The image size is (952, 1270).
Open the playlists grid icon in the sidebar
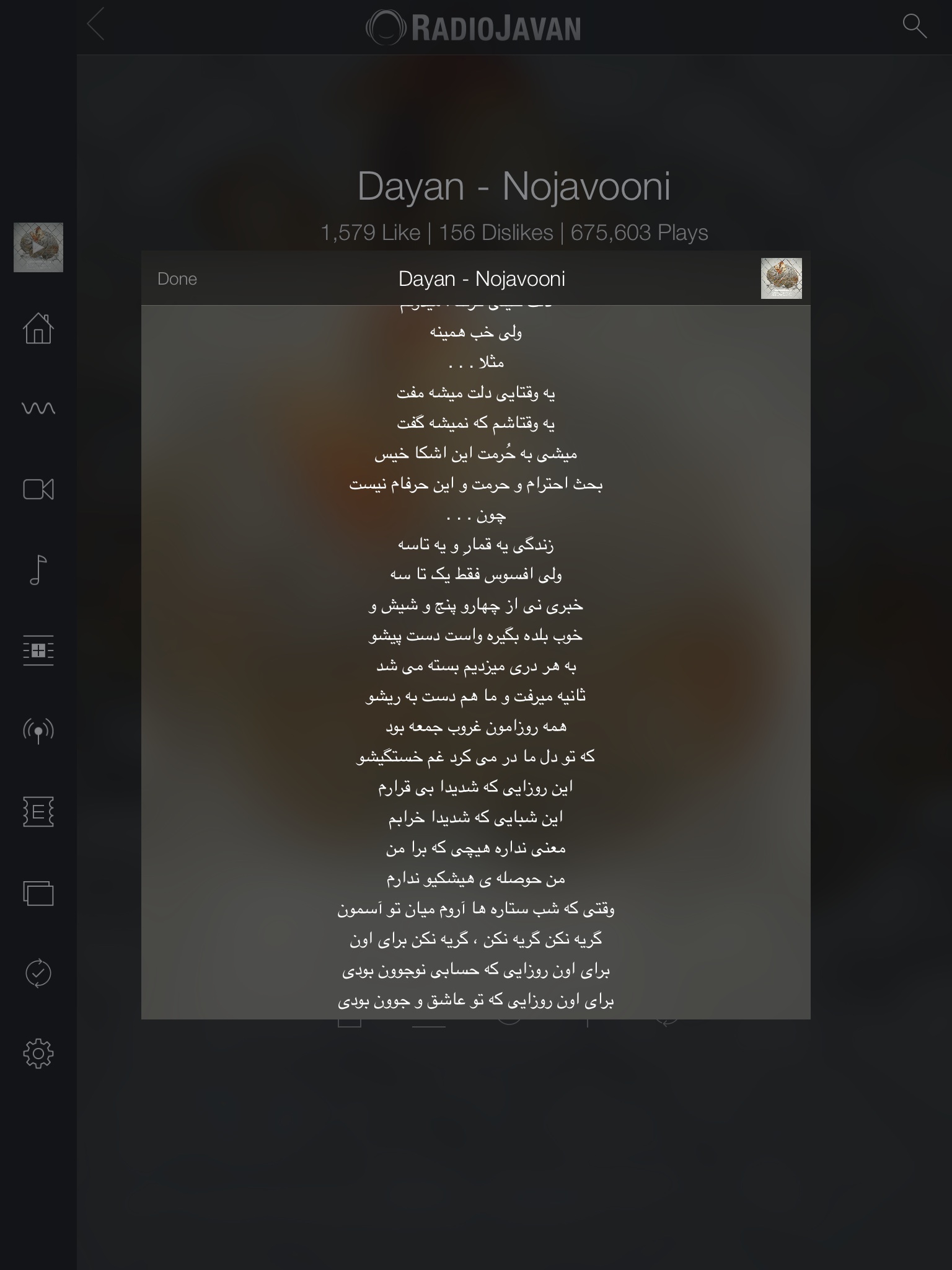38,651
